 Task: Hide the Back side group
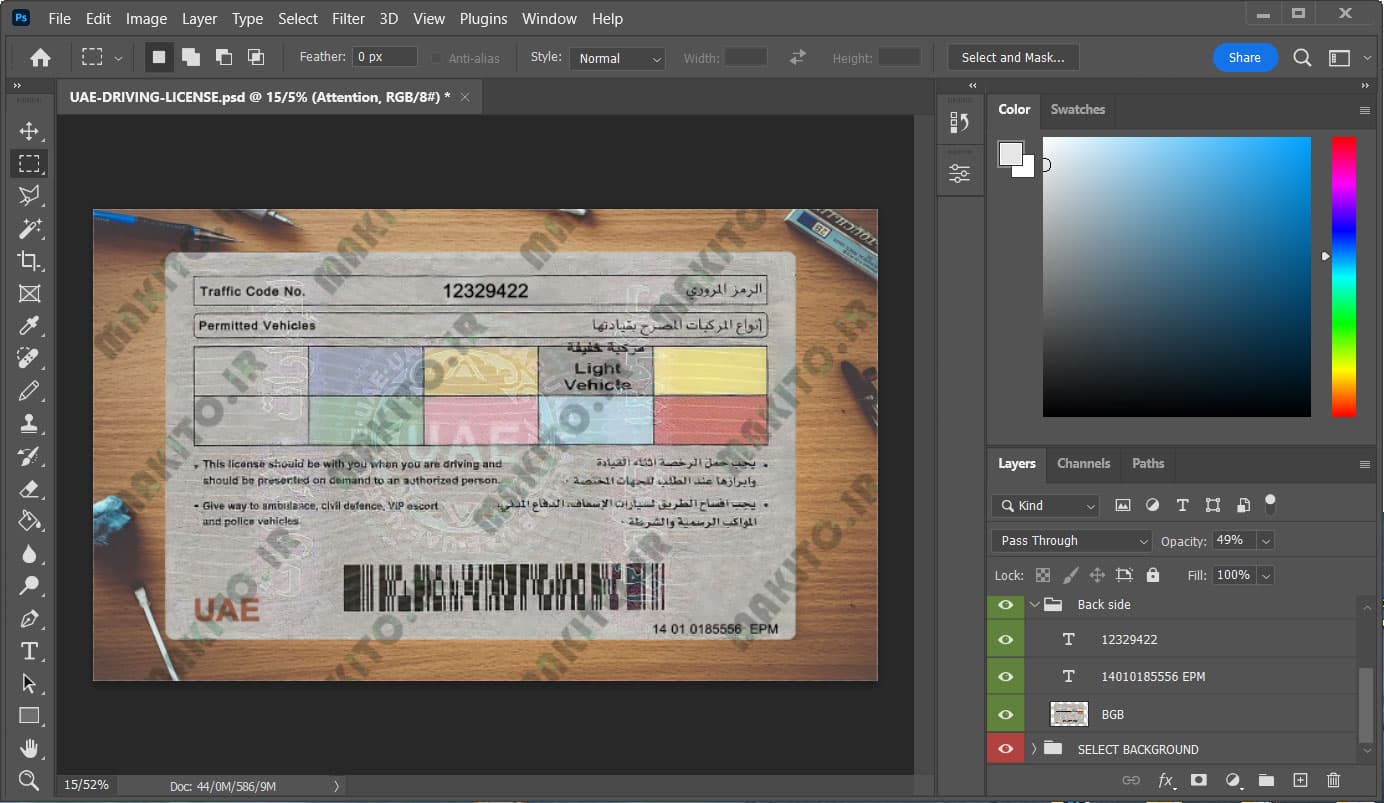pos(1005,604)
